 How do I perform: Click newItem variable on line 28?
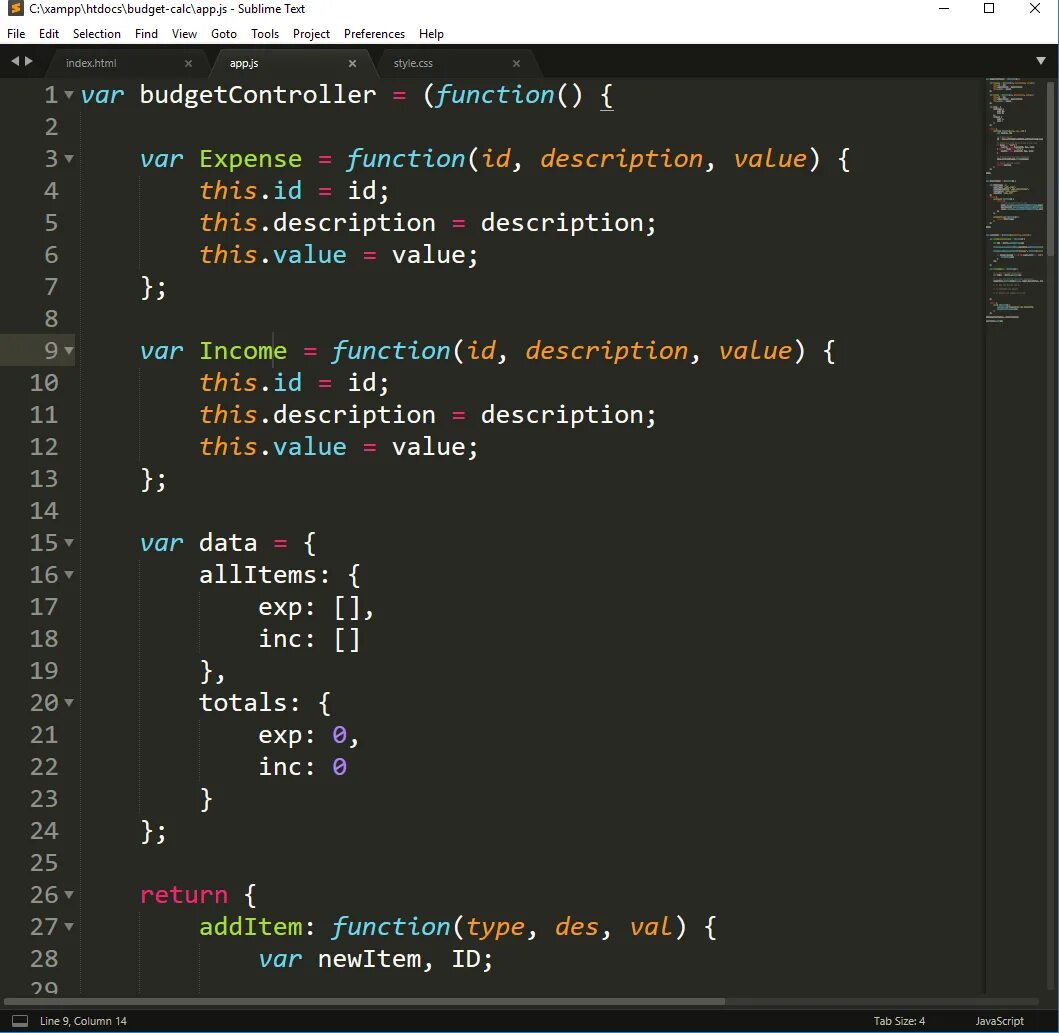click(x=369, y=959)
